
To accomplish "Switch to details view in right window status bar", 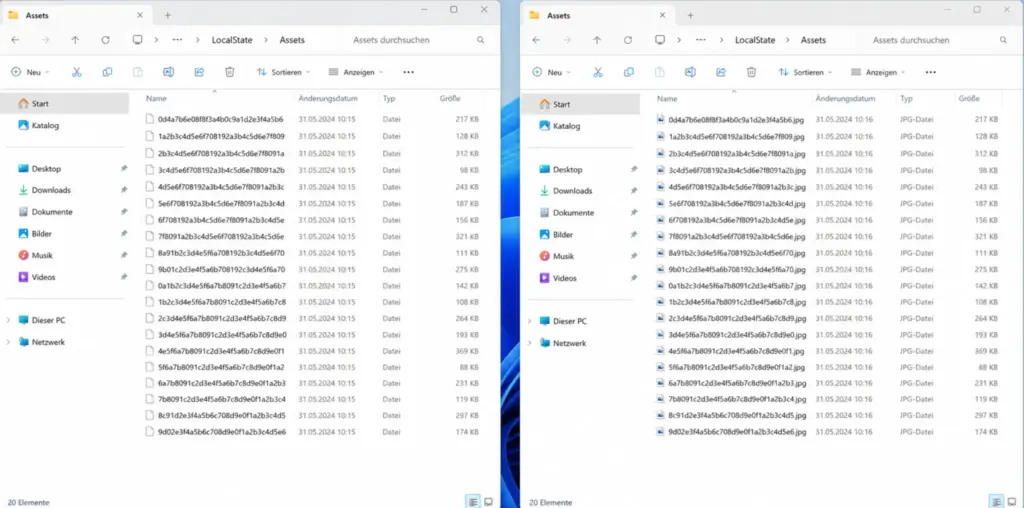I will coord(996,501).
